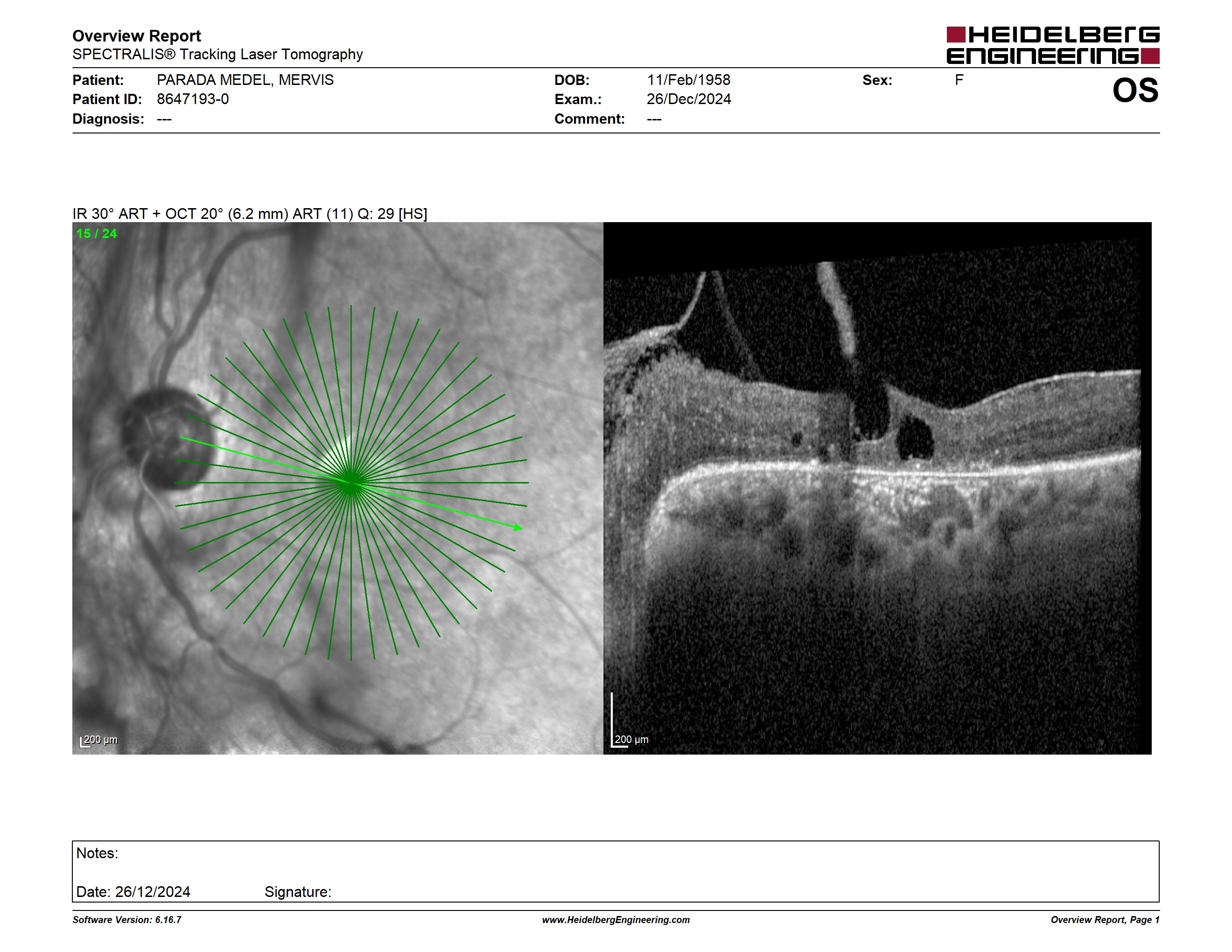Click the 'Patient:' label
Screen dimensions: 1232x952
tap(98, 80)
